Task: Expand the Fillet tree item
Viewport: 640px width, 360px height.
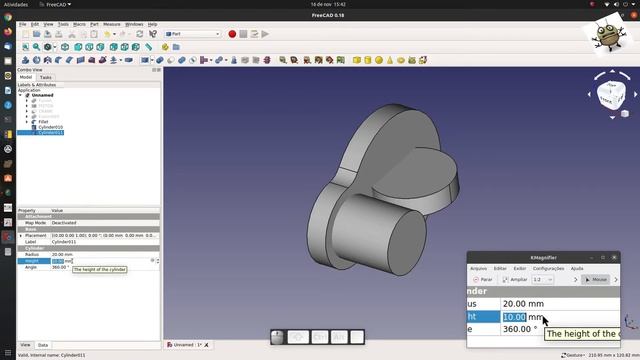Action: point(27,122)
